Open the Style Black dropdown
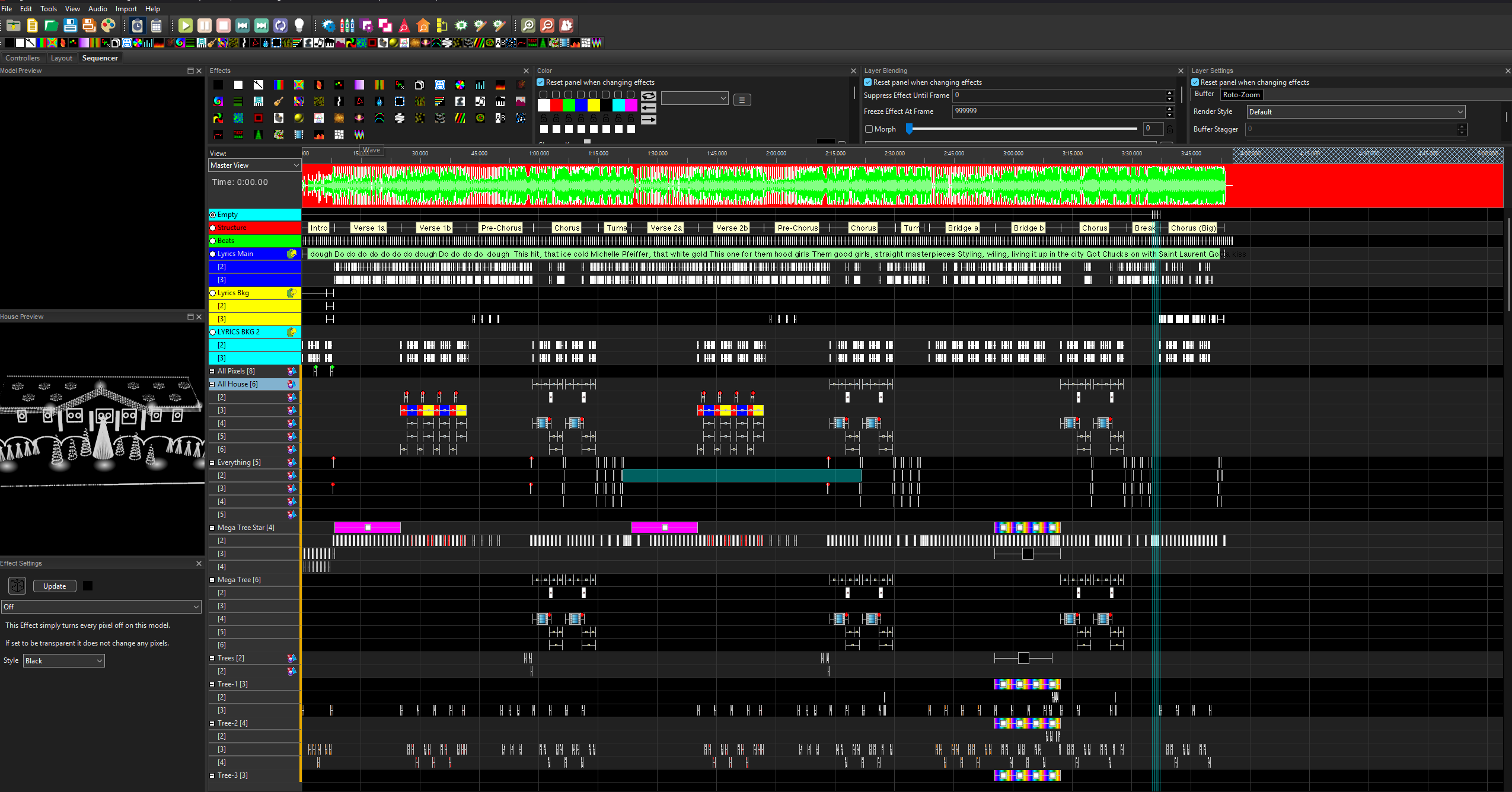 coord(64,660)
